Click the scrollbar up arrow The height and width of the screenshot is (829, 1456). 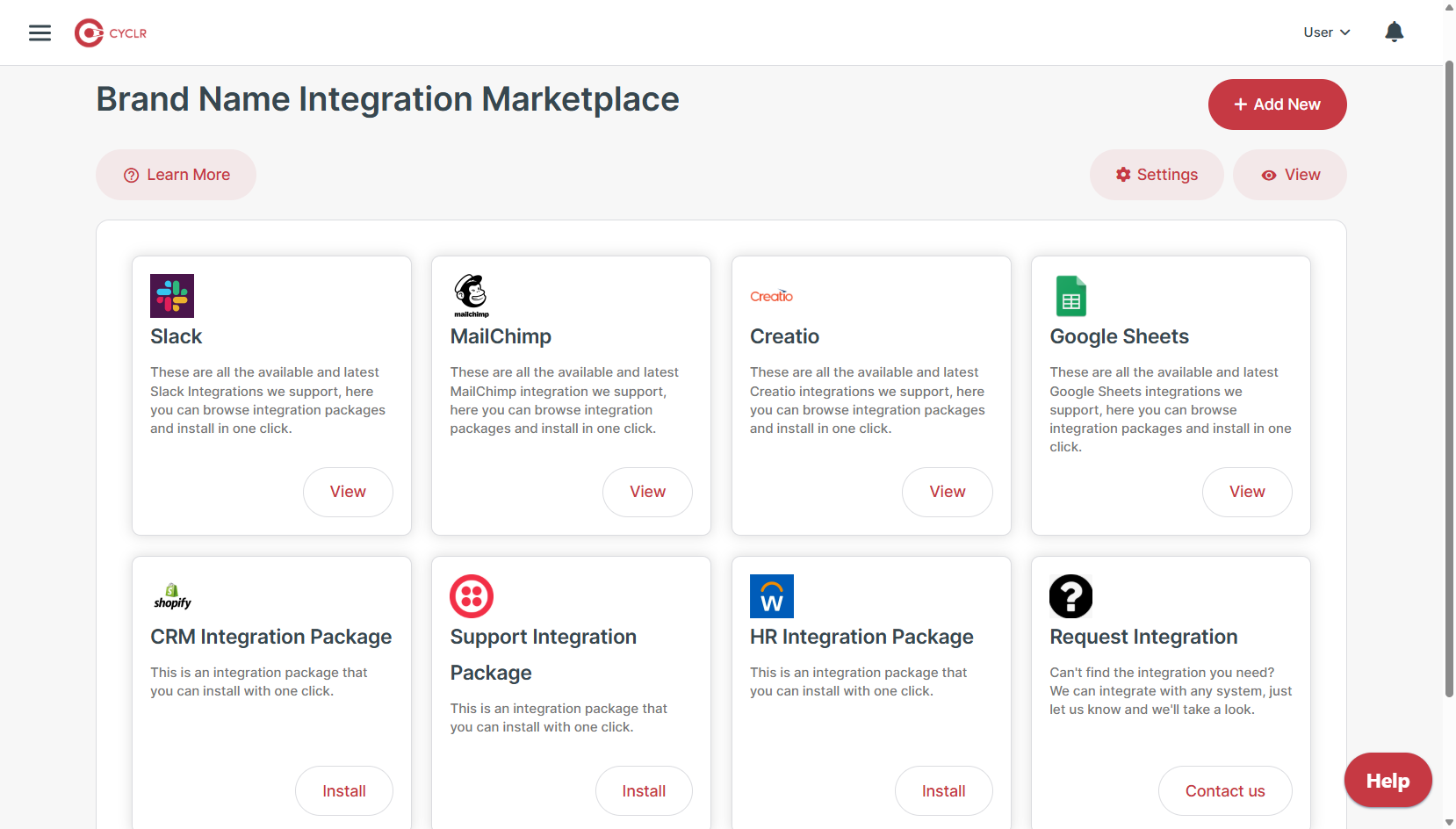point(1449,6)
